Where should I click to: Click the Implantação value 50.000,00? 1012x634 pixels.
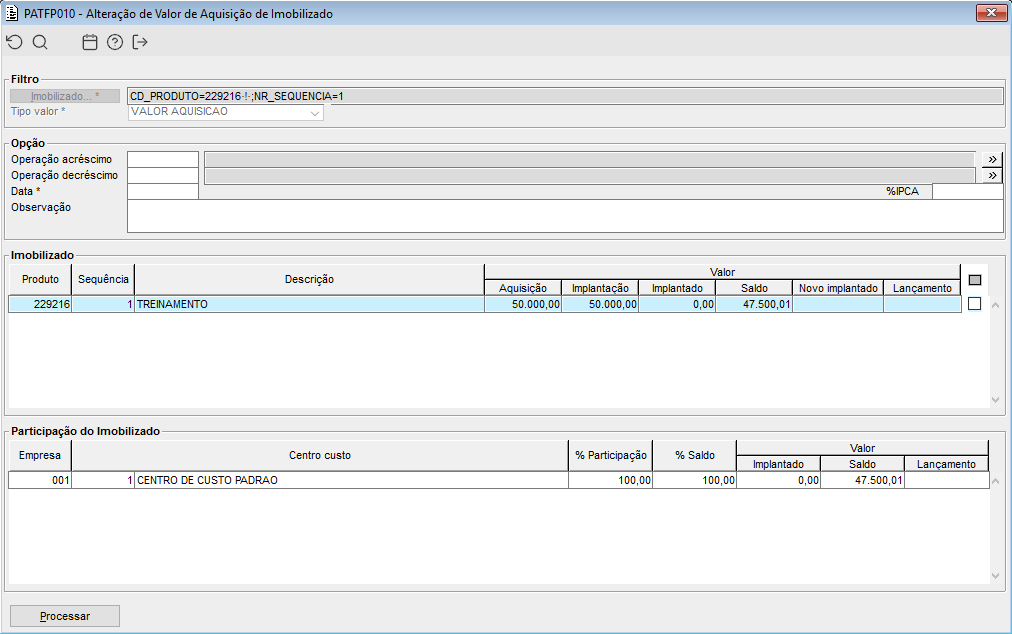[600, 304]
